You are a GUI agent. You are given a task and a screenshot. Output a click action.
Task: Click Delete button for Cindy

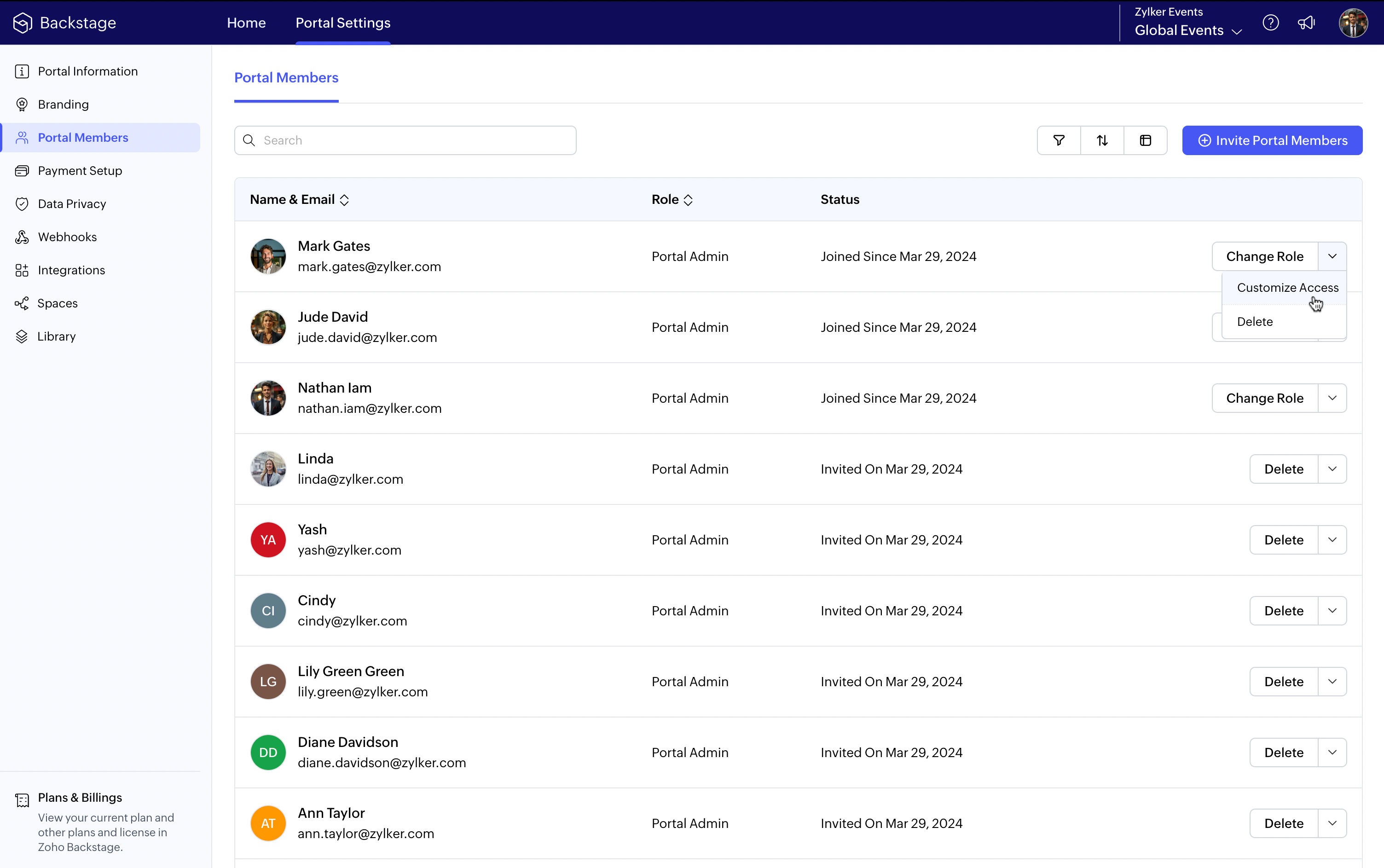[x=1284, y=611]
